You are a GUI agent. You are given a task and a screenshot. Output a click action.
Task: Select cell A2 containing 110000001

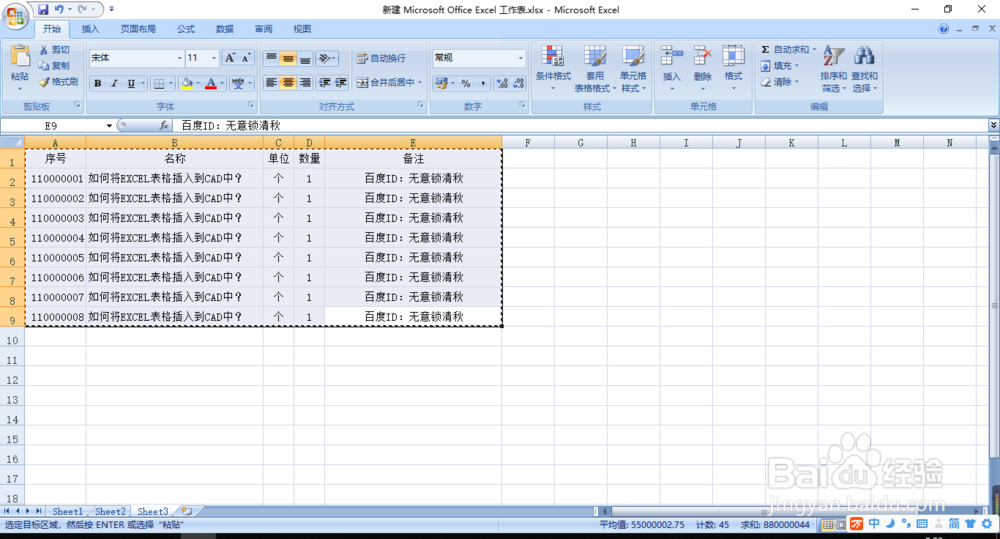tap(55, 179)
